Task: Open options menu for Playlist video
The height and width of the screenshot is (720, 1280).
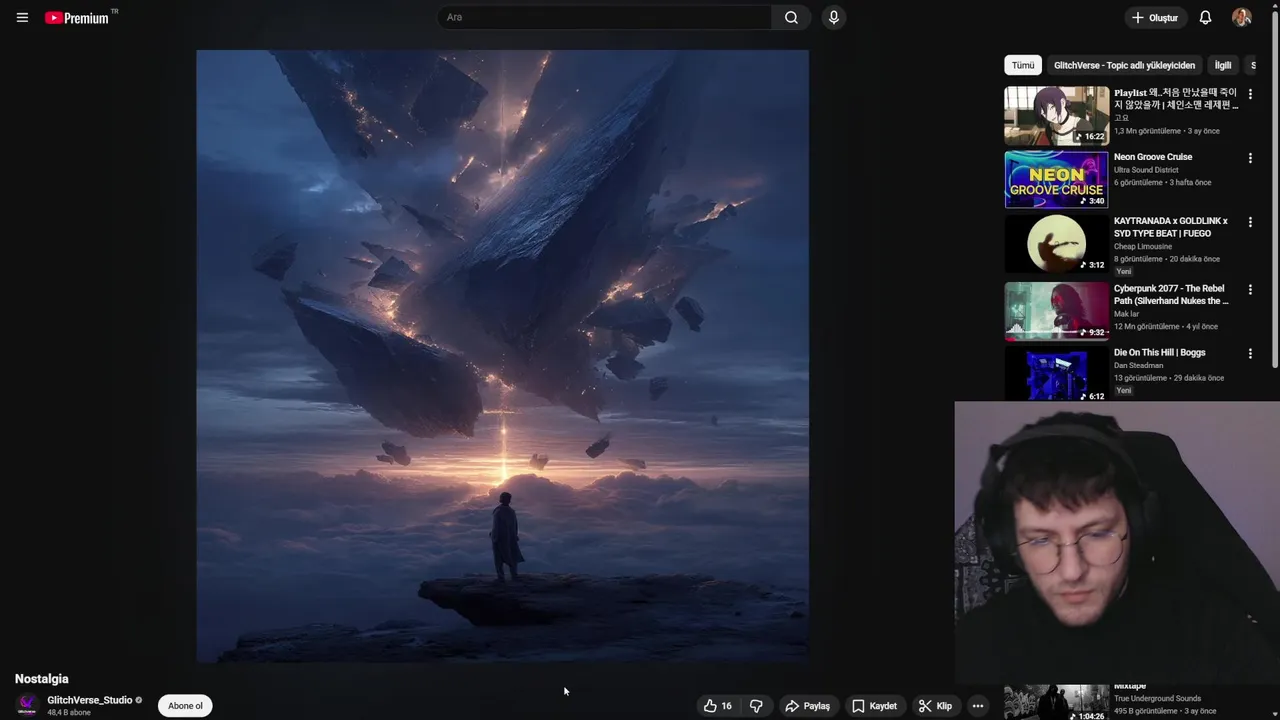Action: tap(1250, 94)
